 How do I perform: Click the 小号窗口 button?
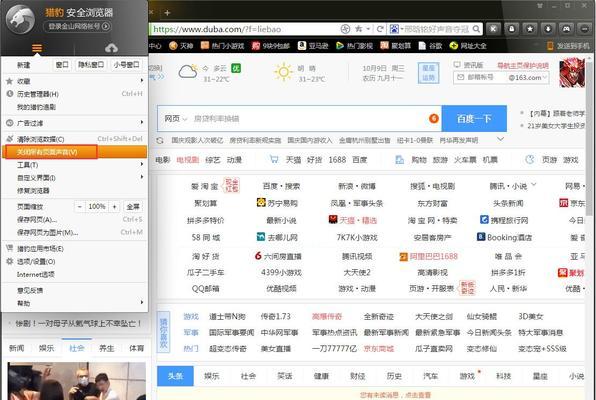(x=126, y=65)
